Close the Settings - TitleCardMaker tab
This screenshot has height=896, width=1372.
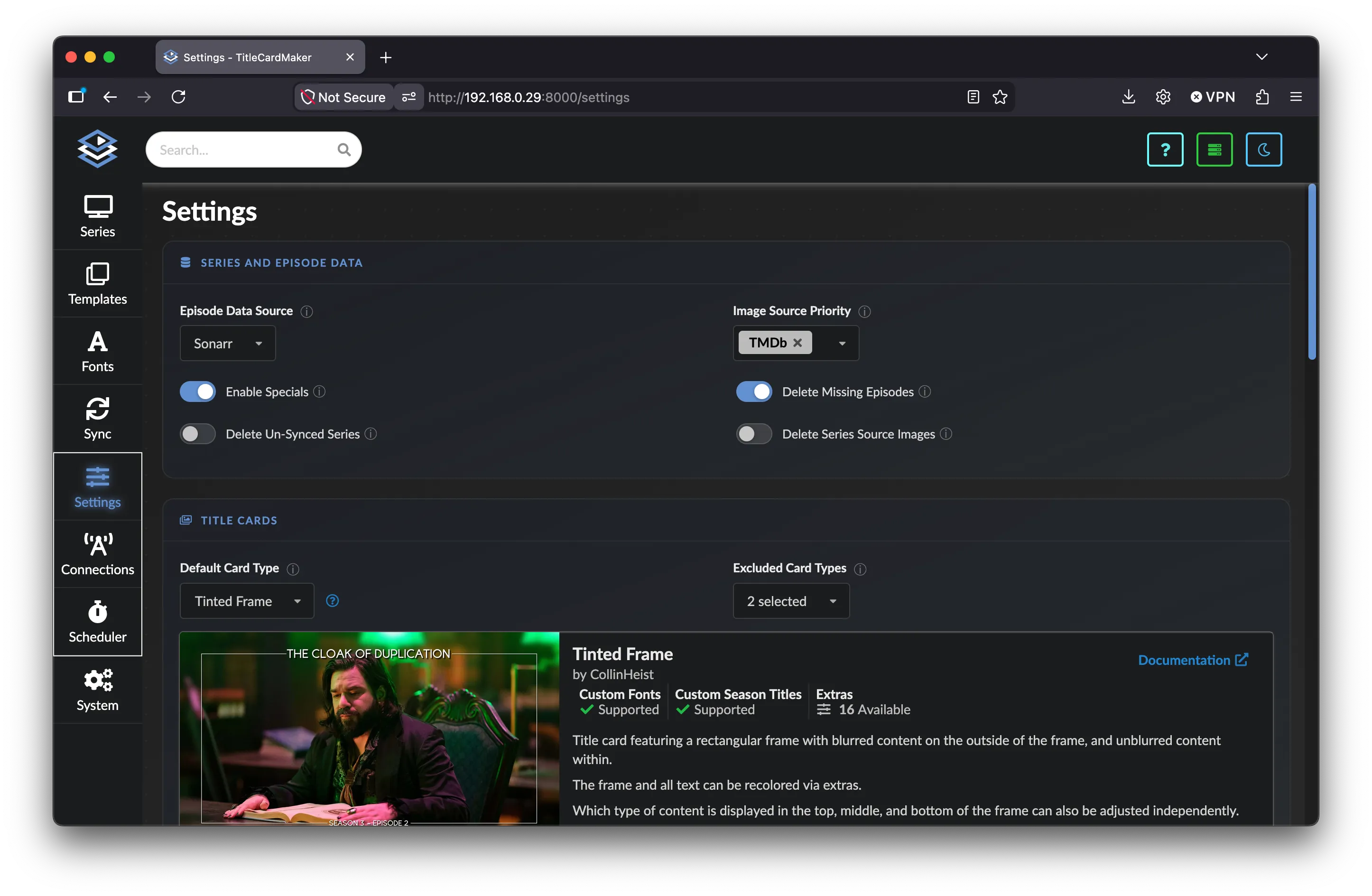350,57
